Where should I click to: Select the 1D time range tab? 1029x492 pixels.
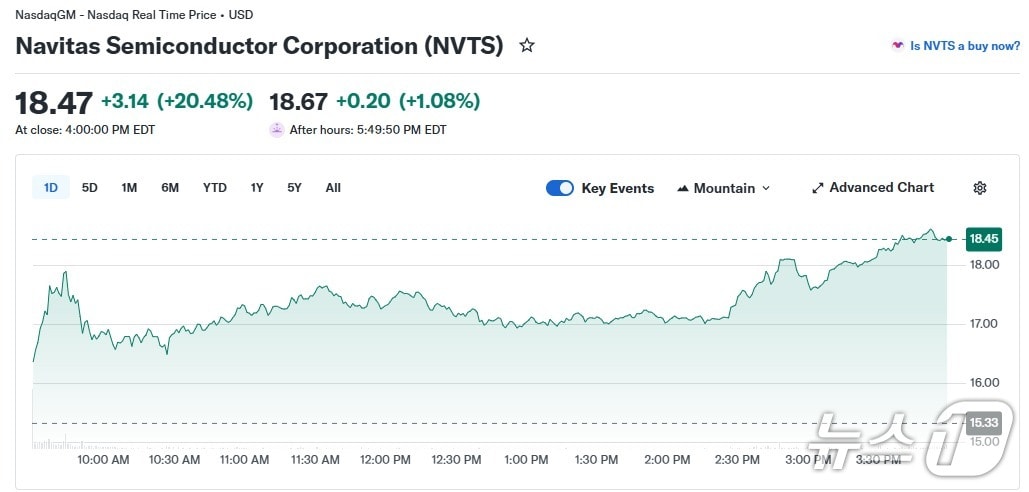pyautogui.click(x=51, y=188)
